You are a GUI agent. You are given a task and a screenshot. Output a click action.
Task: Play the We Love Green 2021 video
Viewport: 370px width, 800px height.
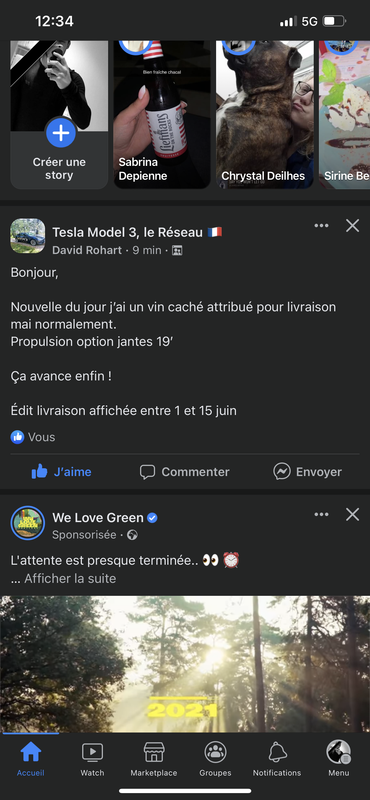[x=185, y=664]
